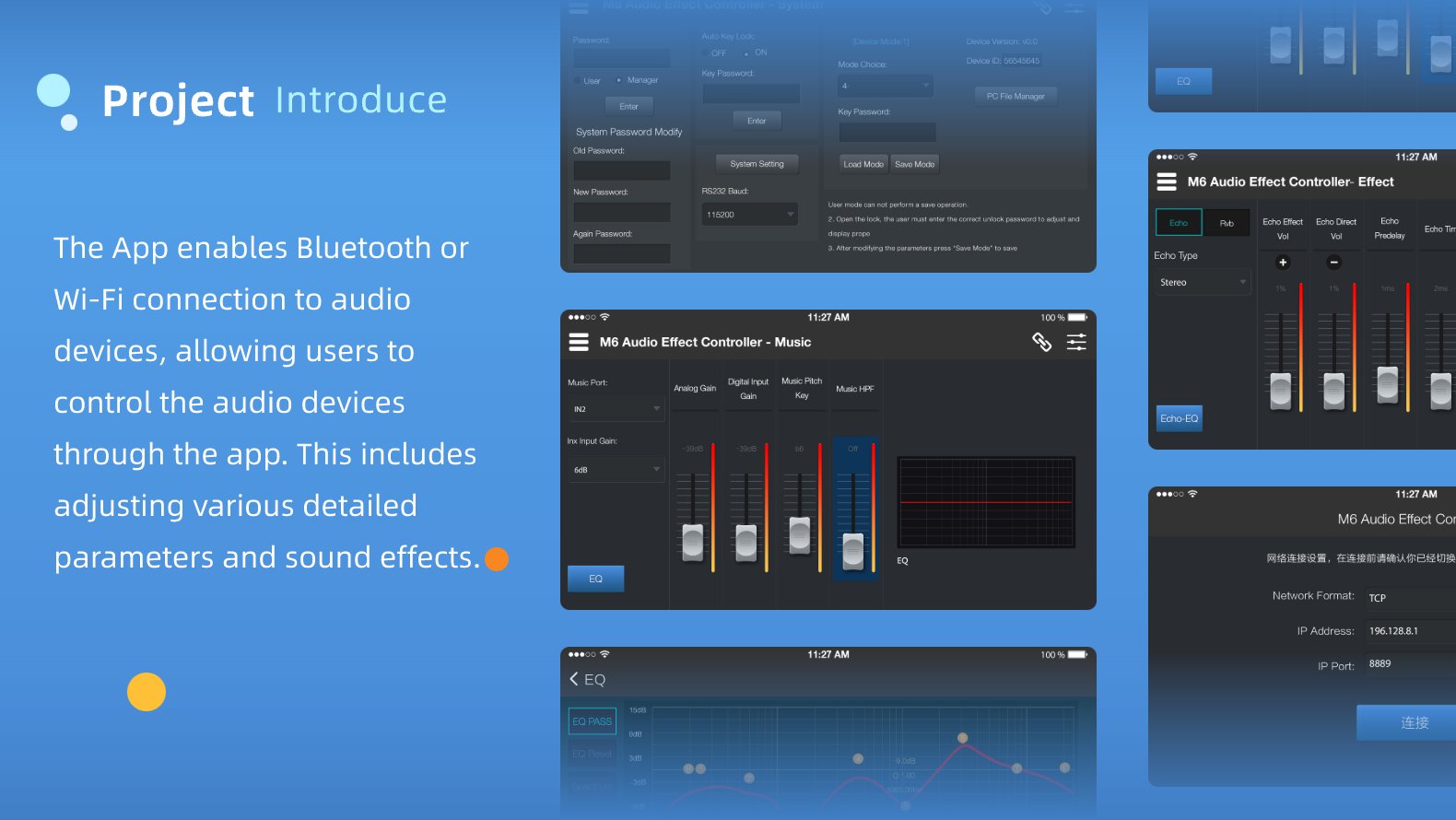
Task: Open hamburger menu in the Music screen
Action: coord(579,343)
